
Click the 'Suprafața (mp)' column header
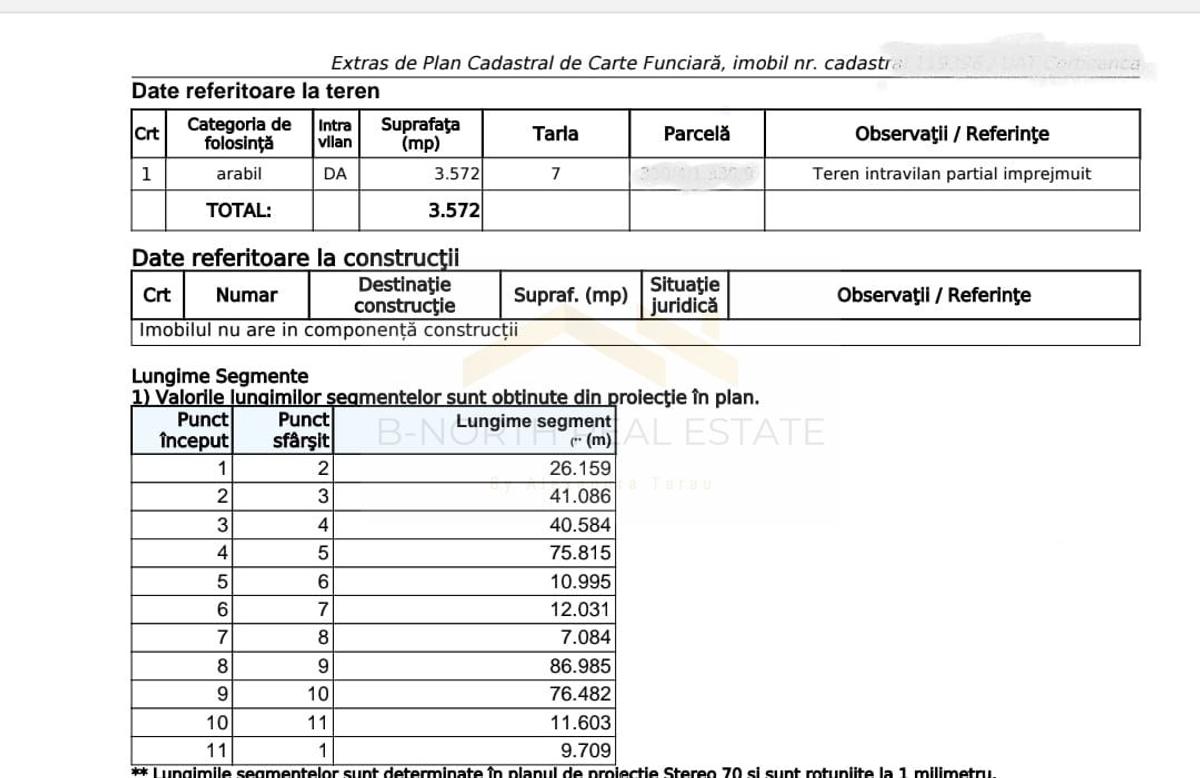pos(420,134)
